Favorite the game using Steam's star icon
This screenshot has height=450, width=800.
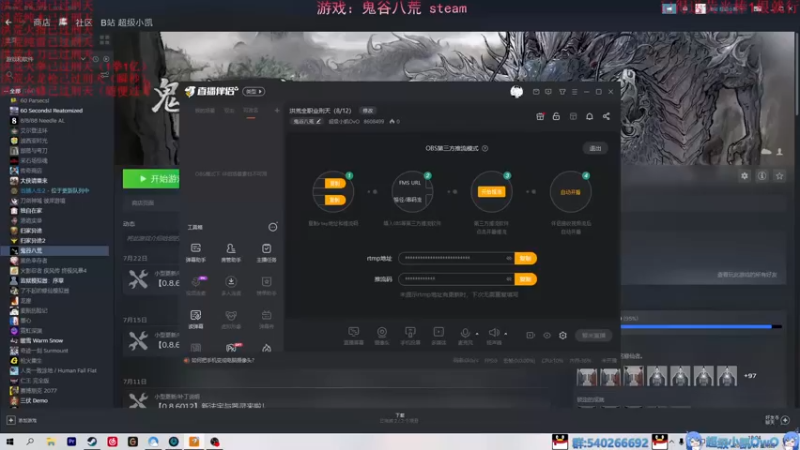pos(779,176)
